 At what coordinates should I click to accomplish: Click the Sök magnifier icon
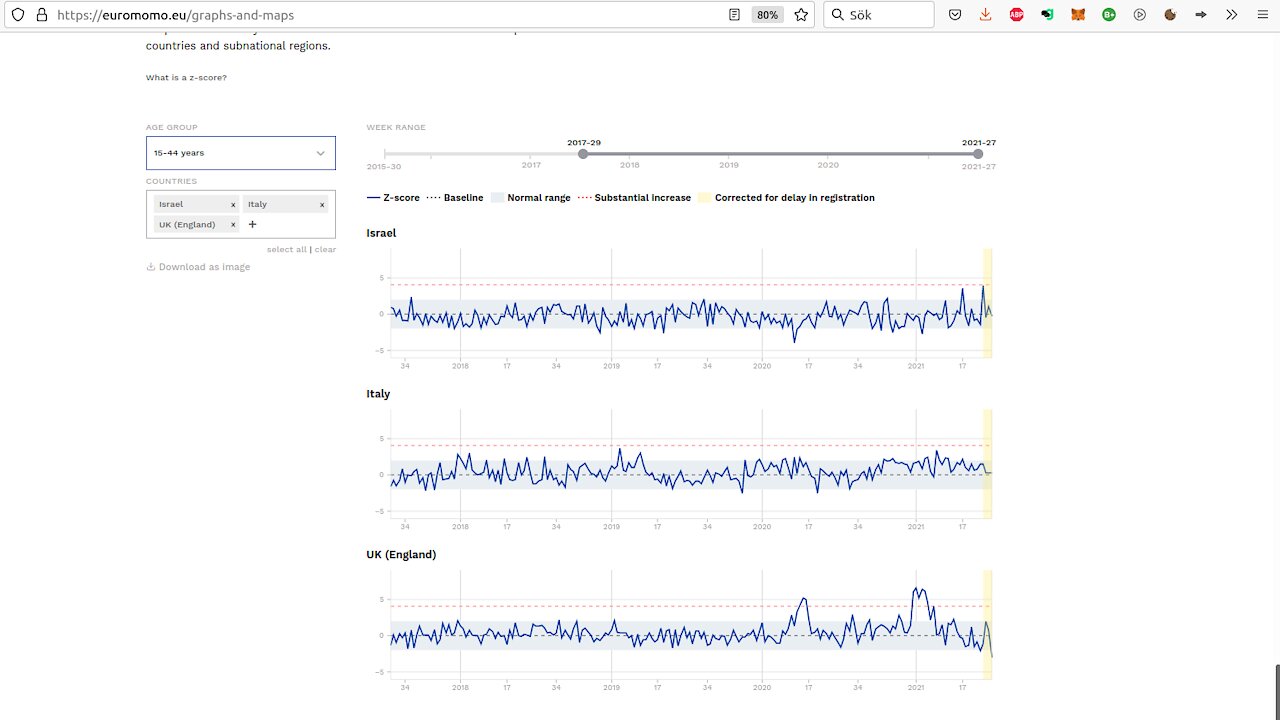point(837,15)
